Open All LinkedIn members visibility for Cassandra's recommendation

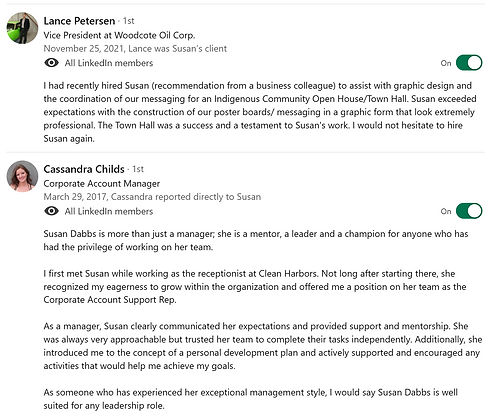pyautogui.click(x=109, y=211)
